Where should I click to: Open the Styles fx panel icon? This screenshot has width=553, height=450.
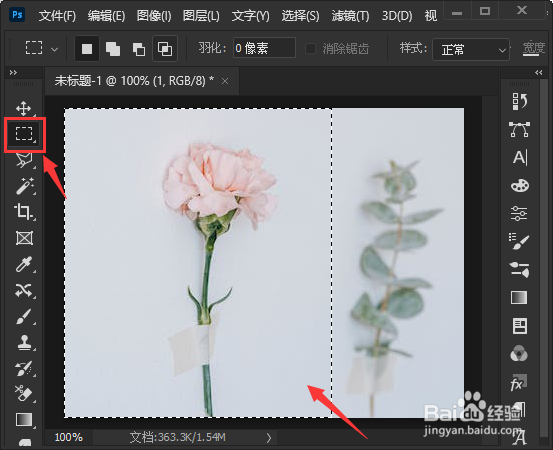click(518, 383)
